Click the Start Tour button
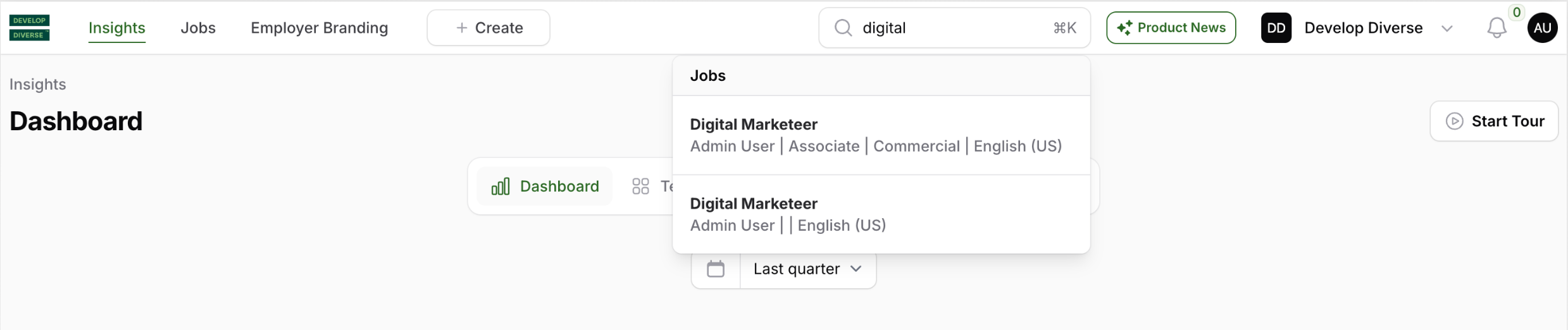Viewport: 1568px width, 330px height. point(1493,121)
